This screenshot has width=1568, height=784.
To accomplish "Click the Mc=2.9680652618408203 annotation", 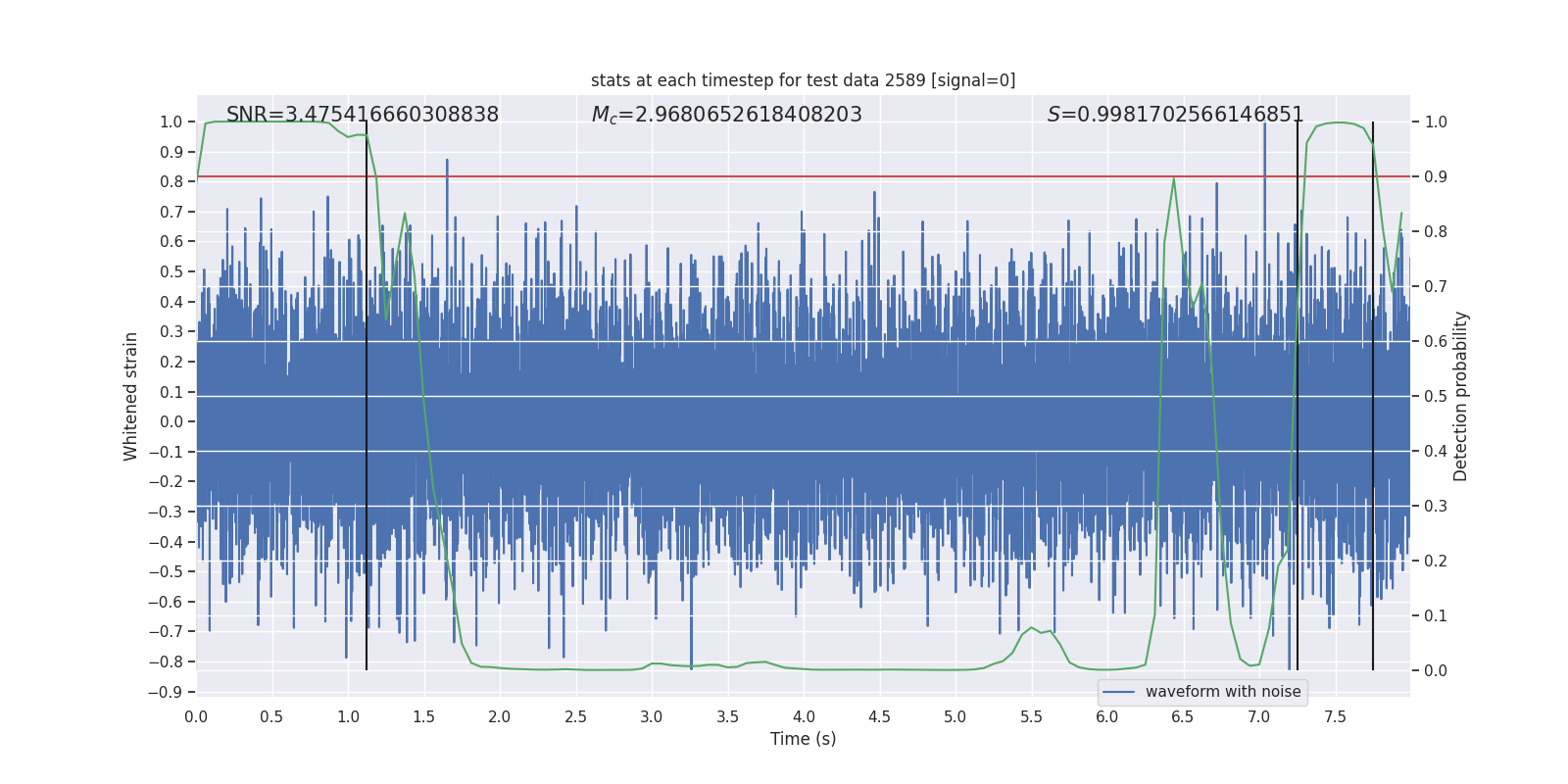I will point(727,115).
